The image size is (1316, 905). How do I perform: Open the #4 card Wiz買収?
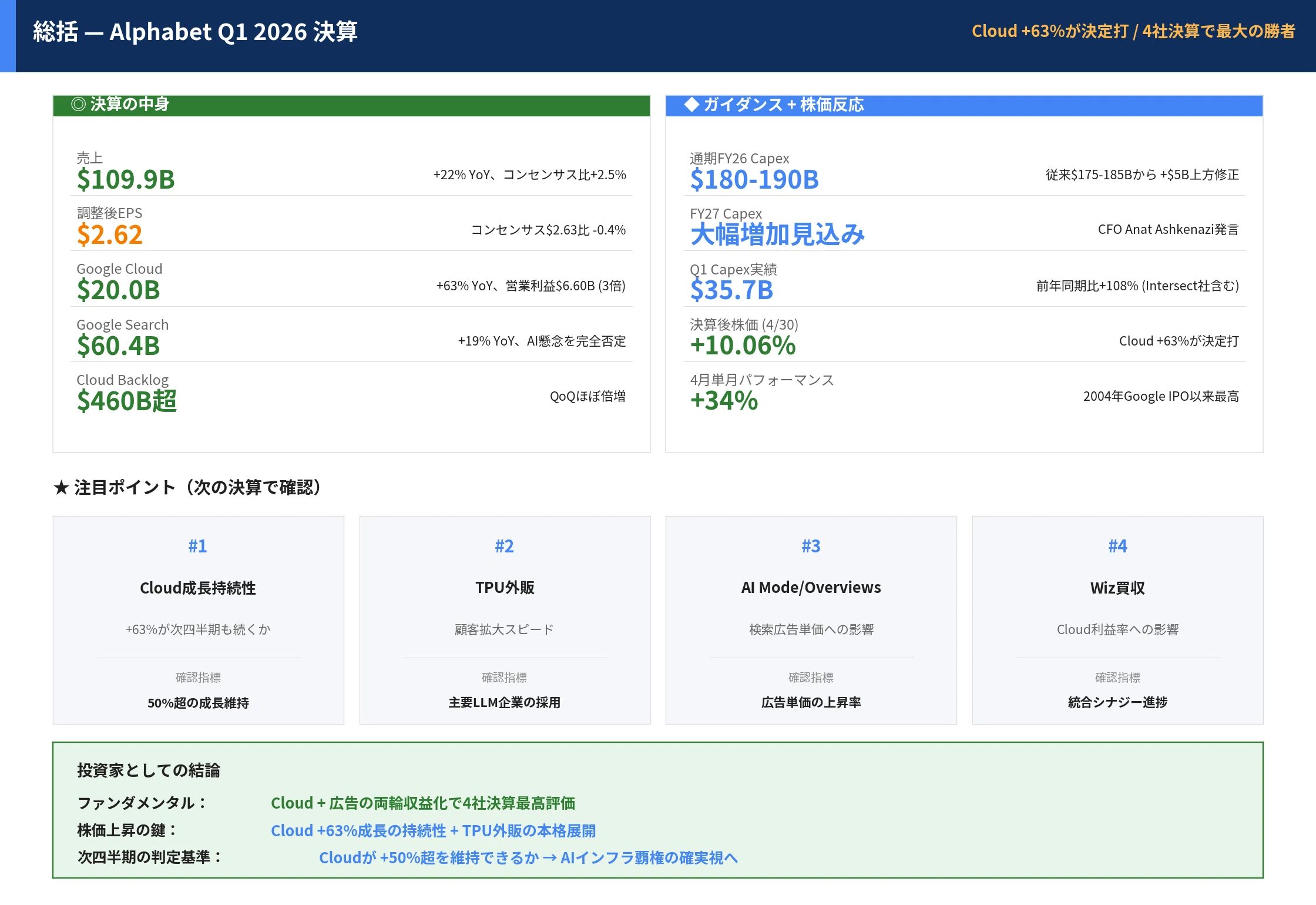pyautogui.click(x=1117, y=620)
